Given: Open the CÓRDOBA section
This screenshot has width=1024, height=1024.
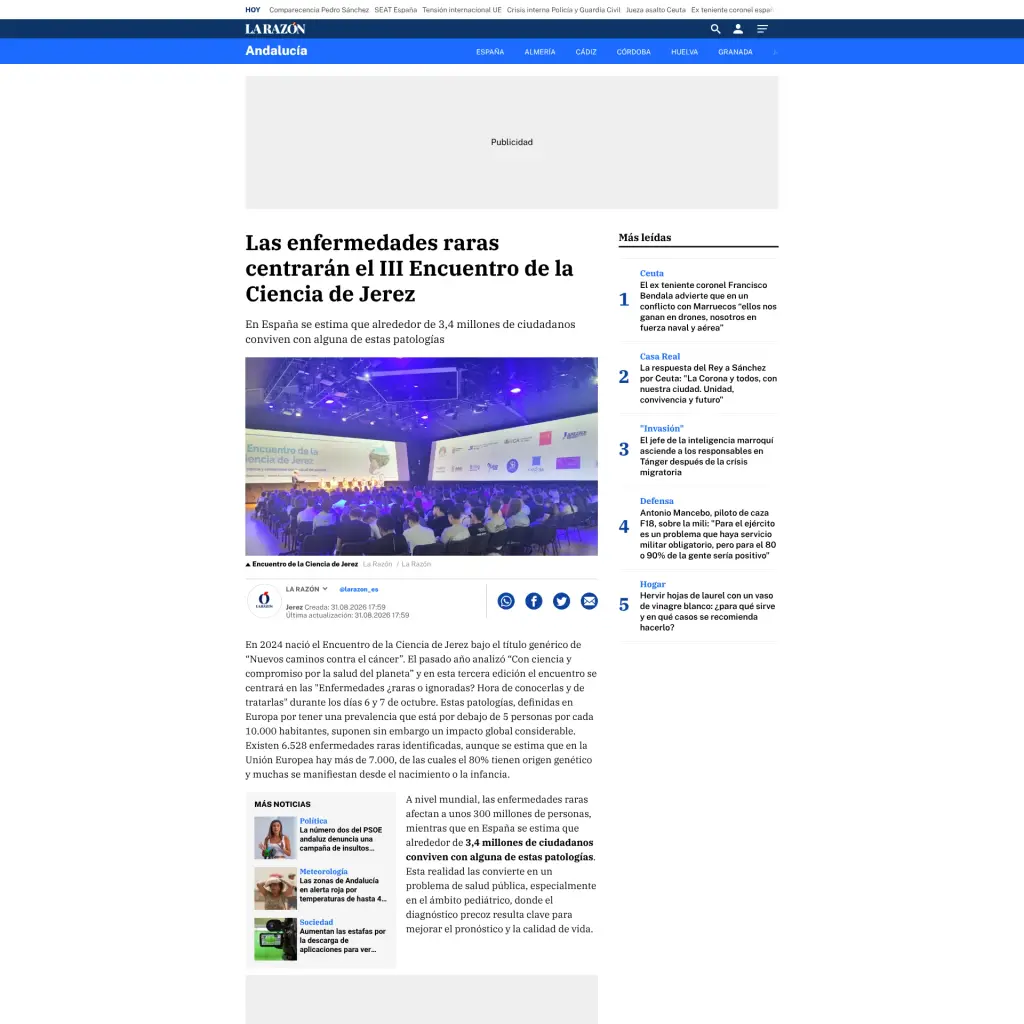Looking at the screenshot, I should pyautogui.click(x=633, y=52).
